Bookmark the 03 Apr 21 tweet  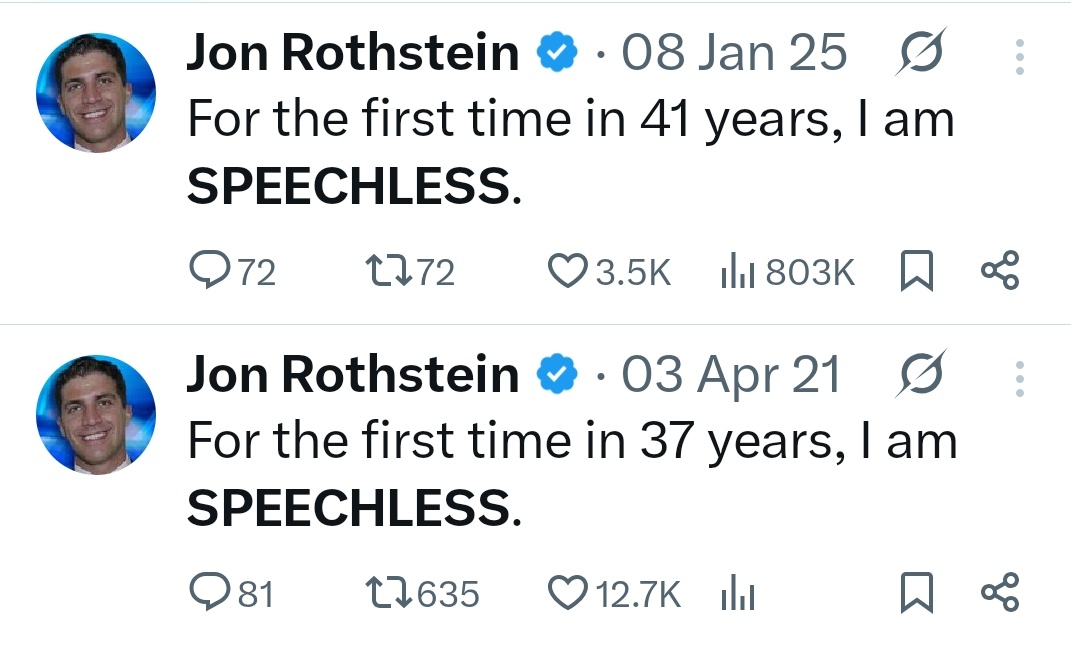(915, 594)
